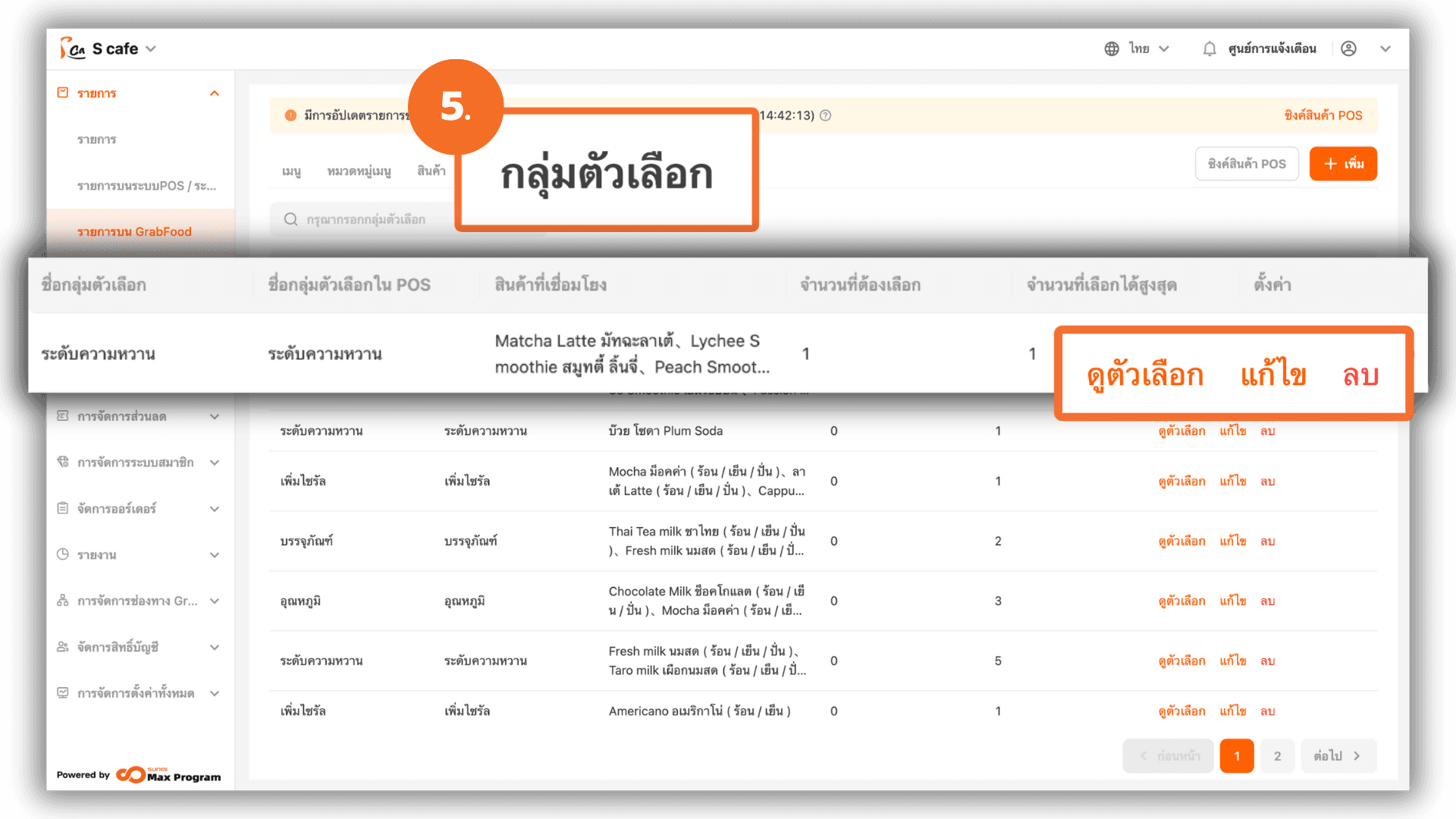Screen dimensions: 1456x819
Task: Click the notification bell icon
Action: 1210,49
